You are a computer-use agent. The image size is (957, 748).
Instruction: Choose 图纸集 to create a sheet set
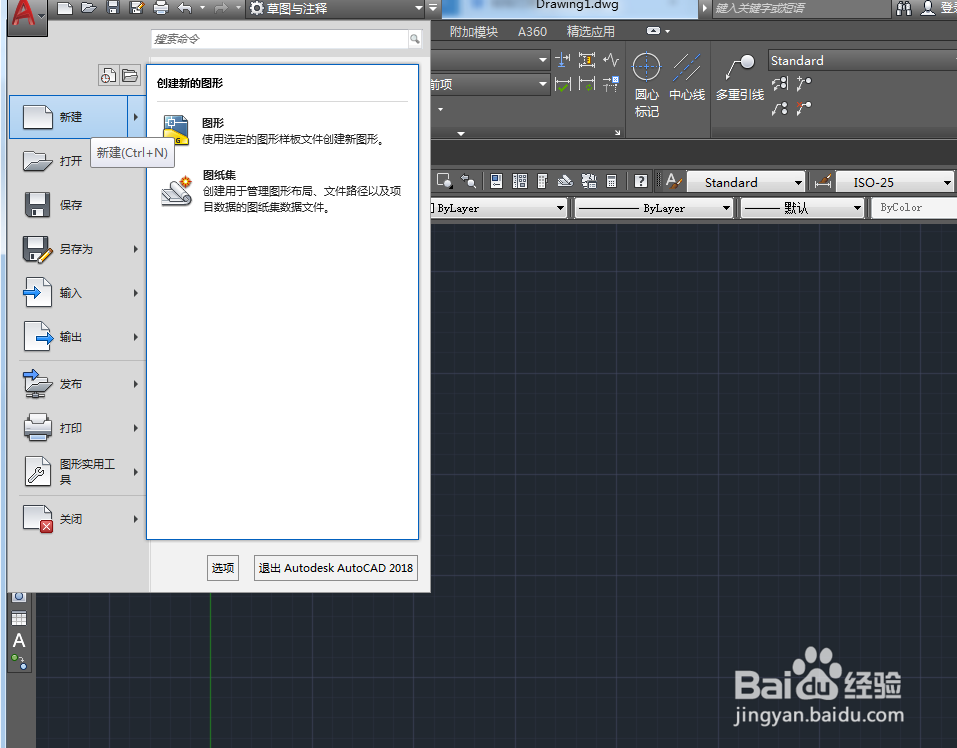pos(281,191)
